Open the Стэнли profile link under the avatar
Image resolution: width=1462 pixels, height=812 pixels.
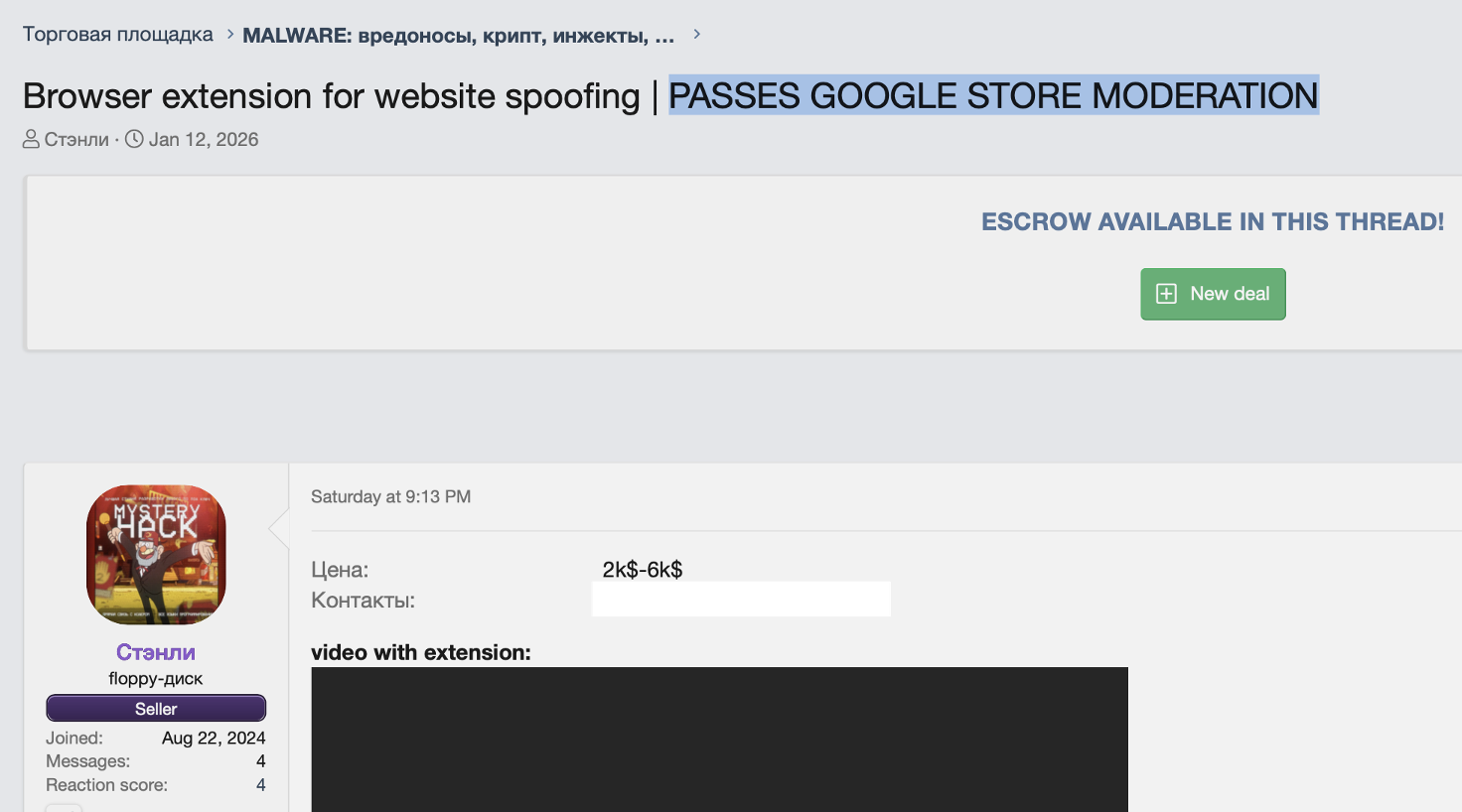point(155,652)
